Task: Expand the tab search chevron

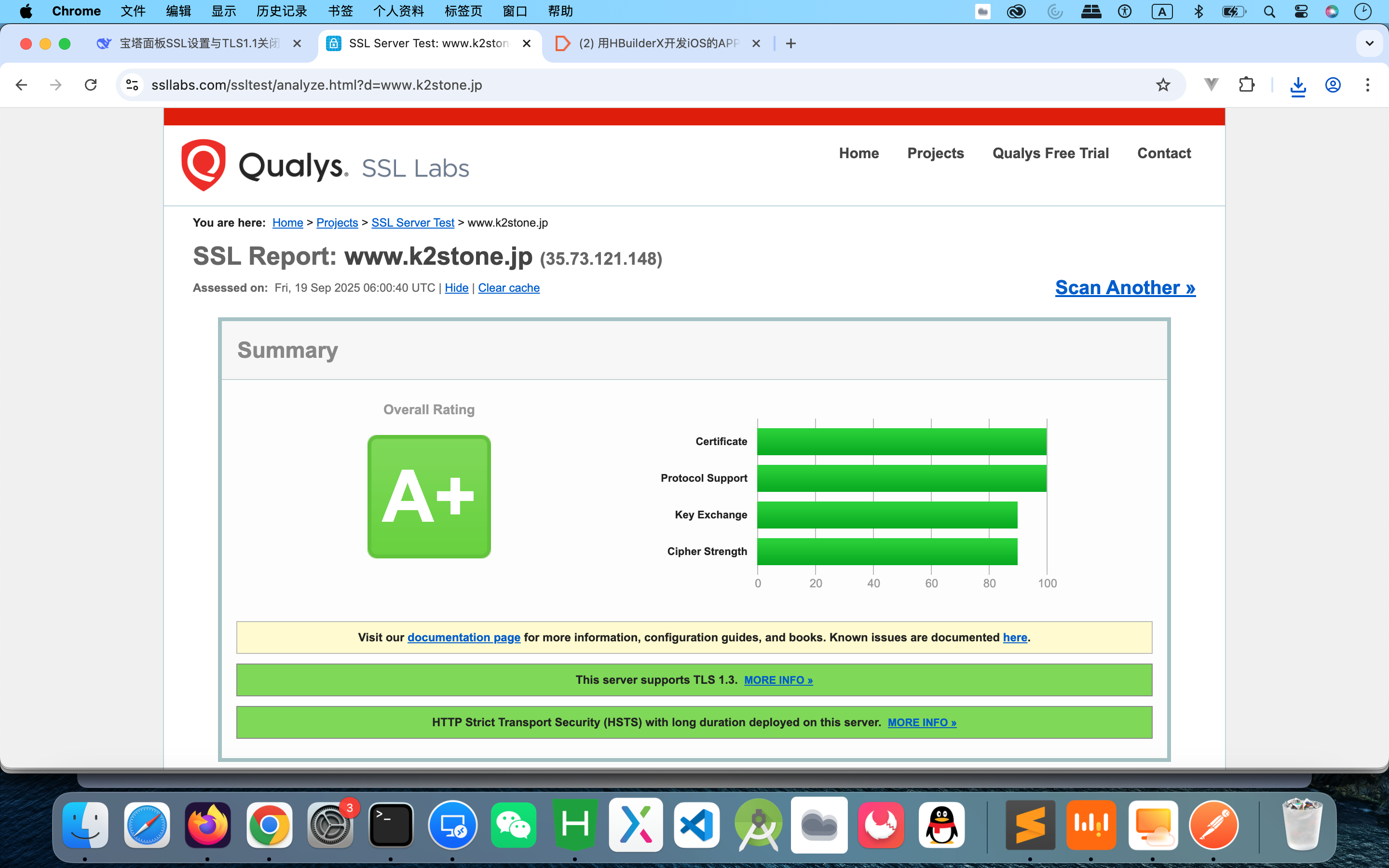Action: [1370, 43]
